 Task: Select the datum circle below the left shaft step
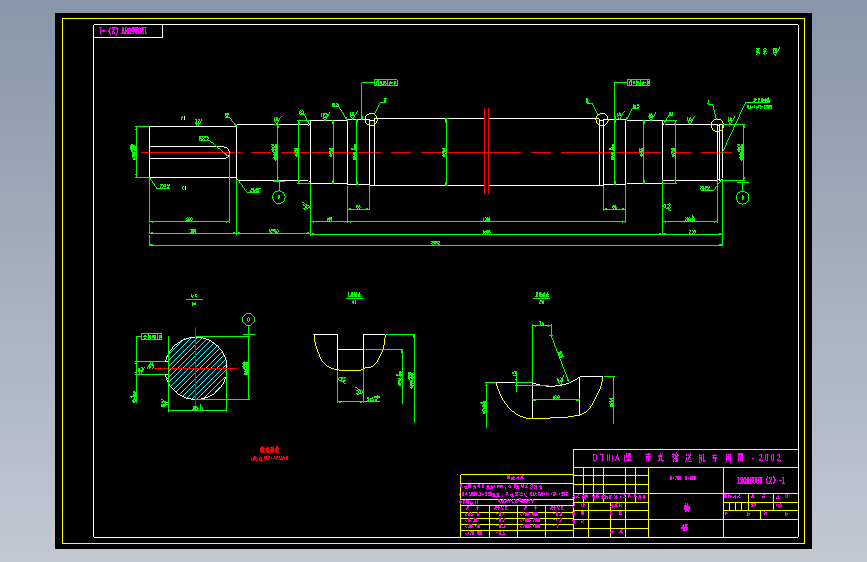(x=279, y=197)
